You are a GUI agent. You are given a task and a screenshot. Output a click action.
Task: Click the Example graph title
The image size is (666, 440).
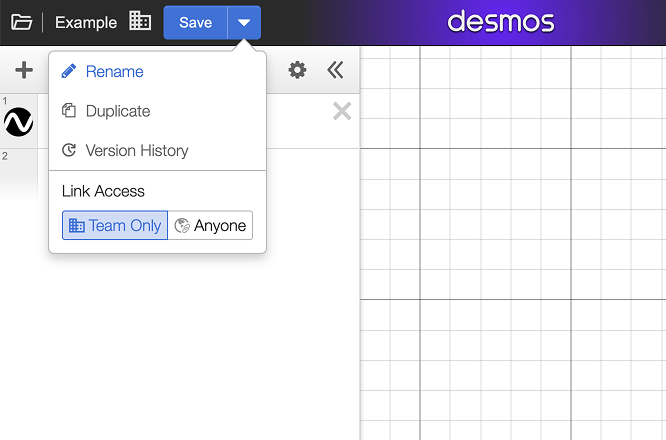click(x=86, y=23)
